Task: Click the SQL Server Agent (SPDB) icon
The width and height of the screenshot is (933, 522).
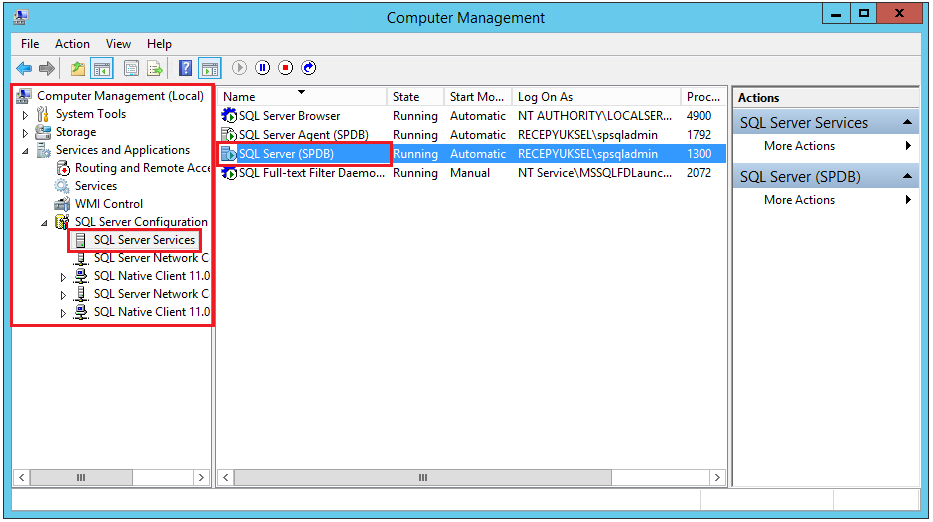Action: (229, 135)
